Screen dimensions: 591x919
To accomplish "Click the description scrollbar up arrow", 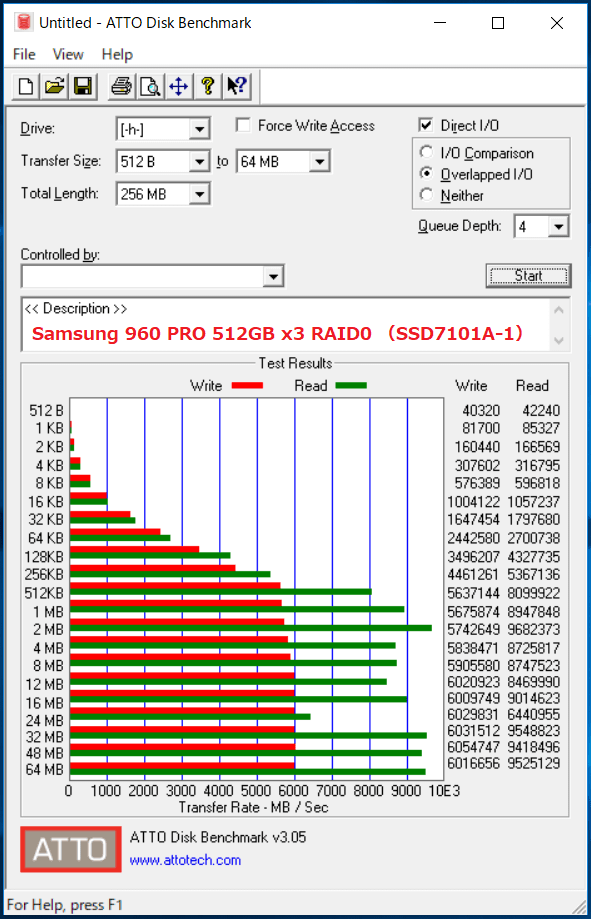I will tap(559, 309).
